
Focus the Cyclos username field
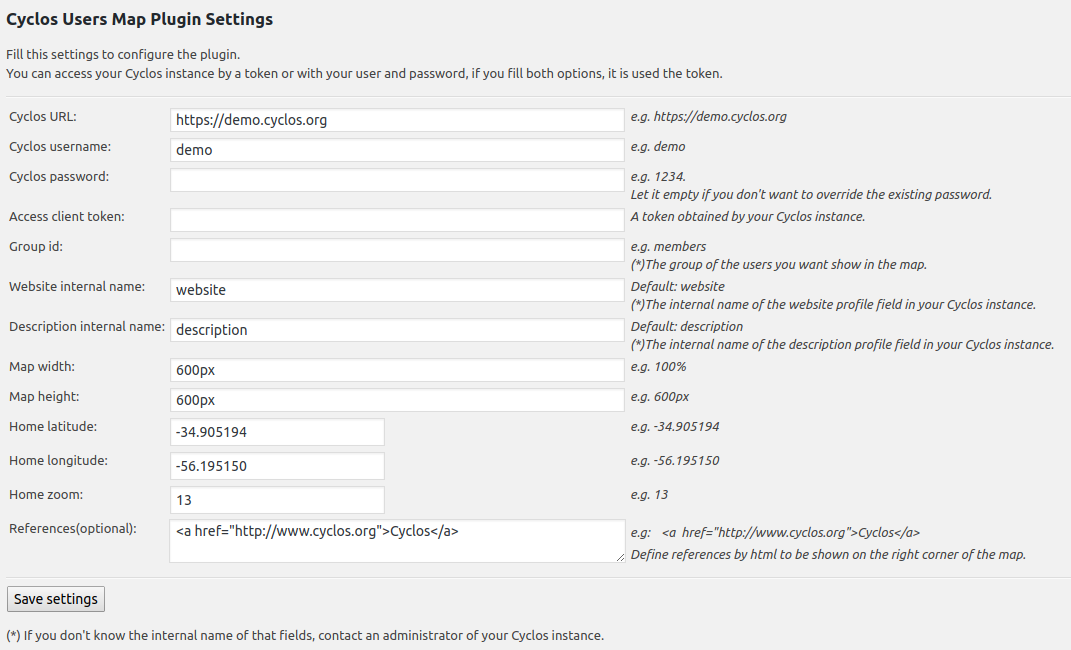(397, 150)
